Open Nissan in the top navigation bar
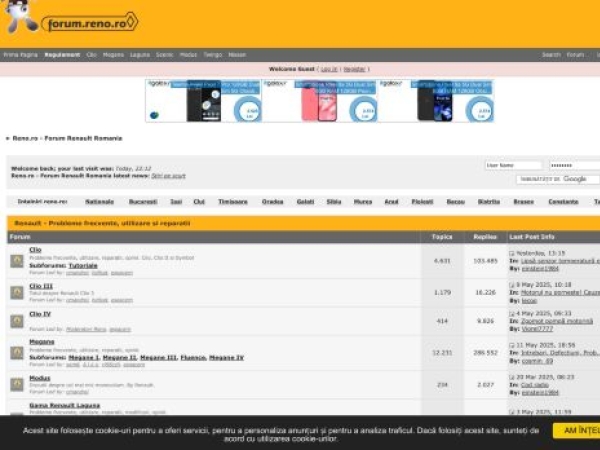 pyautogui.click(x=237, y=55)
